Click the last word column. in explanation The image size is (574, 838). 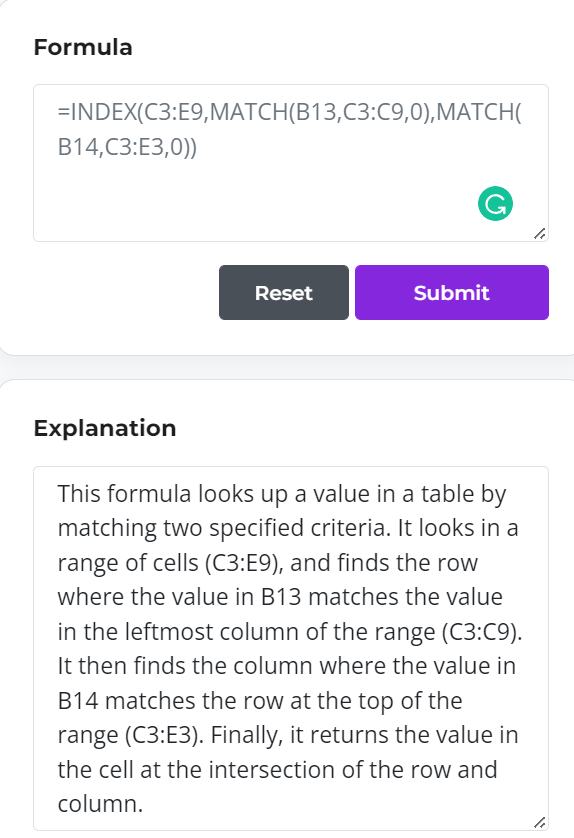pyautogui.click(x=100, y=804)
